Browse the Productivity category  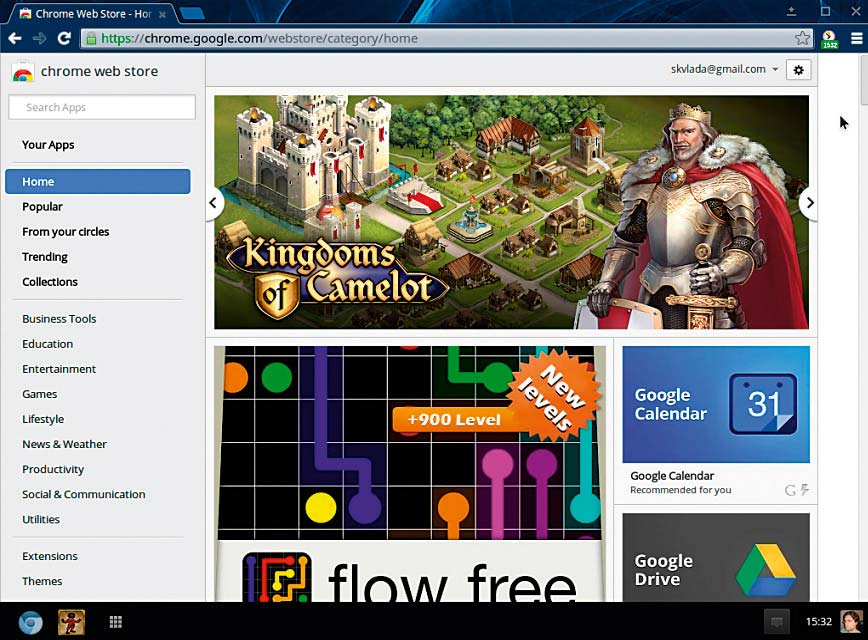[53, 469]
